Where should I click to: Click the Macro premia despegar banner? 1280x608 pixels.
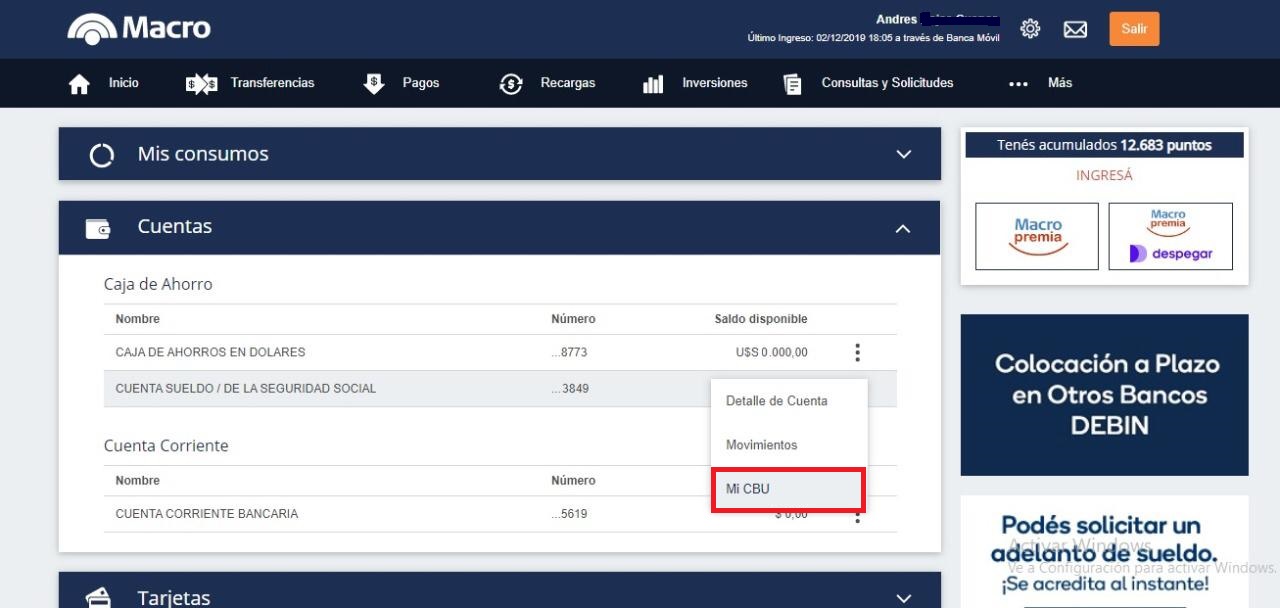[x=1171, y=236]
